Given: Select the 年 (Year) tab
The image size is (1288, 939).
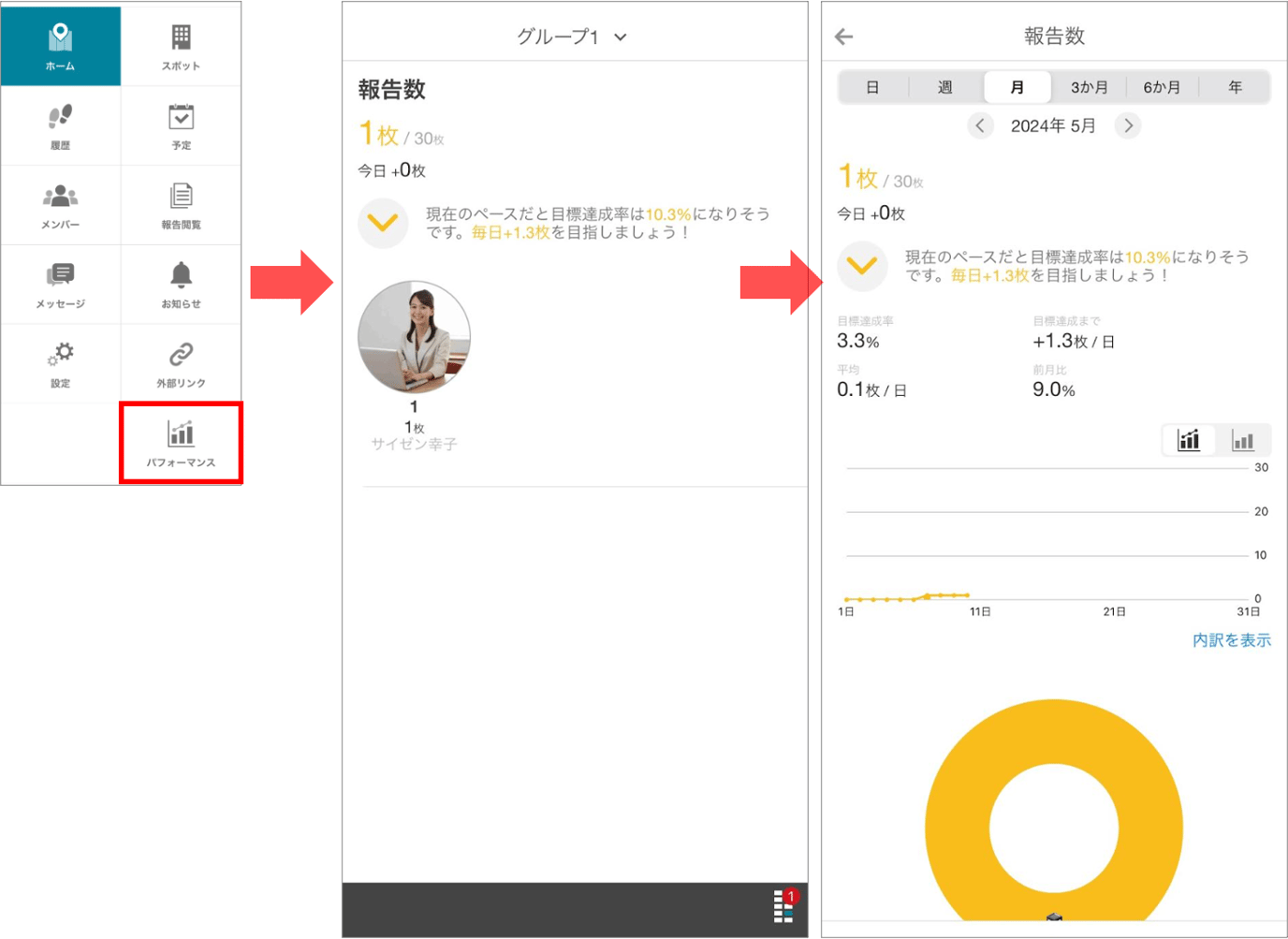Looking at the screenshot, I should 1235,86.
